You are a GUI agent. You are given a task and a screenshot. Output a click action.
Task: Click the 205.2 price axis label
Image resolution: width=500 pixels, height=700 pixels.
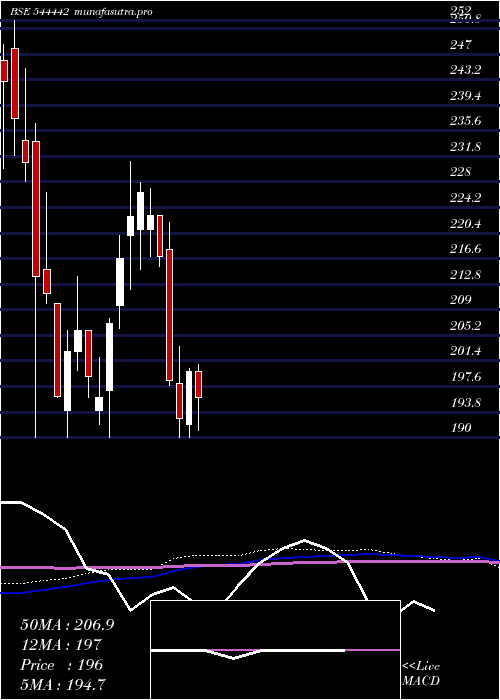click(x=465, y=325)
